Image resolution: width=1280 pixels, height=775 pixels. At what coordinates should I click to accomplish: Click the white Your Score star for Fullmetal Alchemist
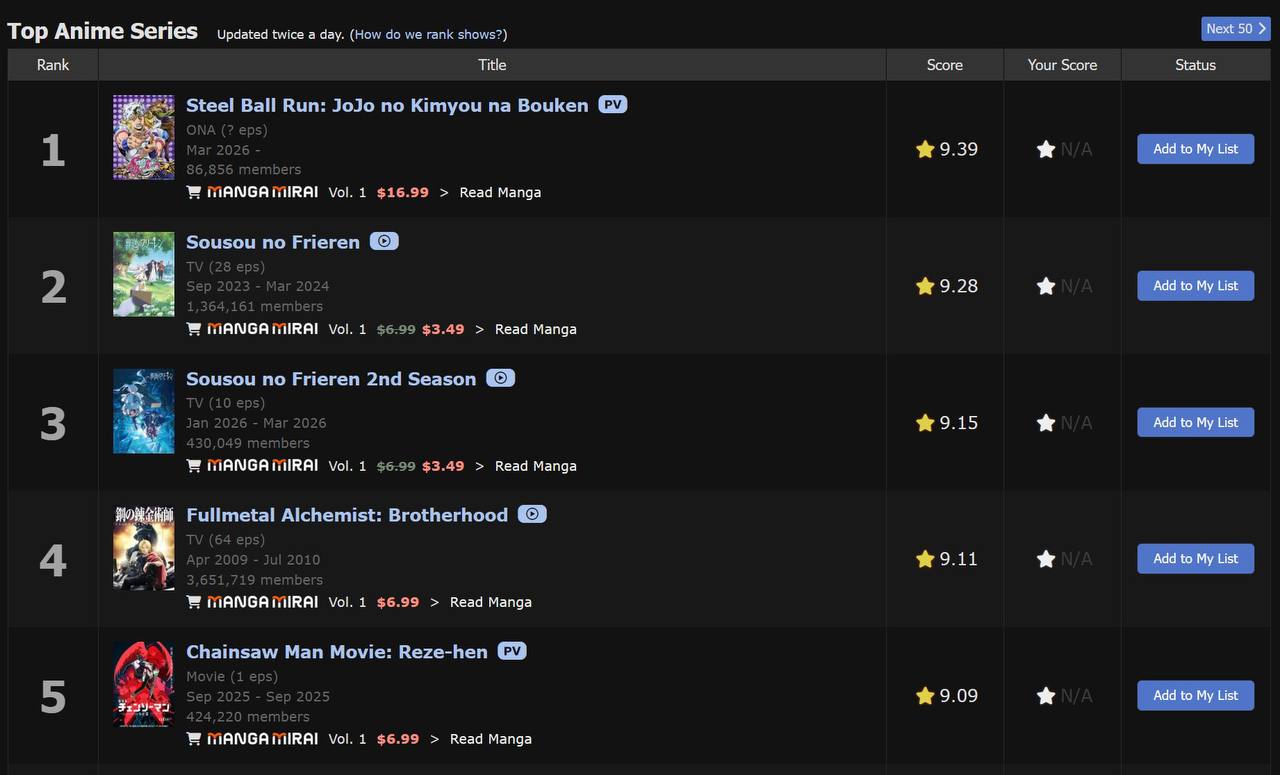[x=1046, y=559]
